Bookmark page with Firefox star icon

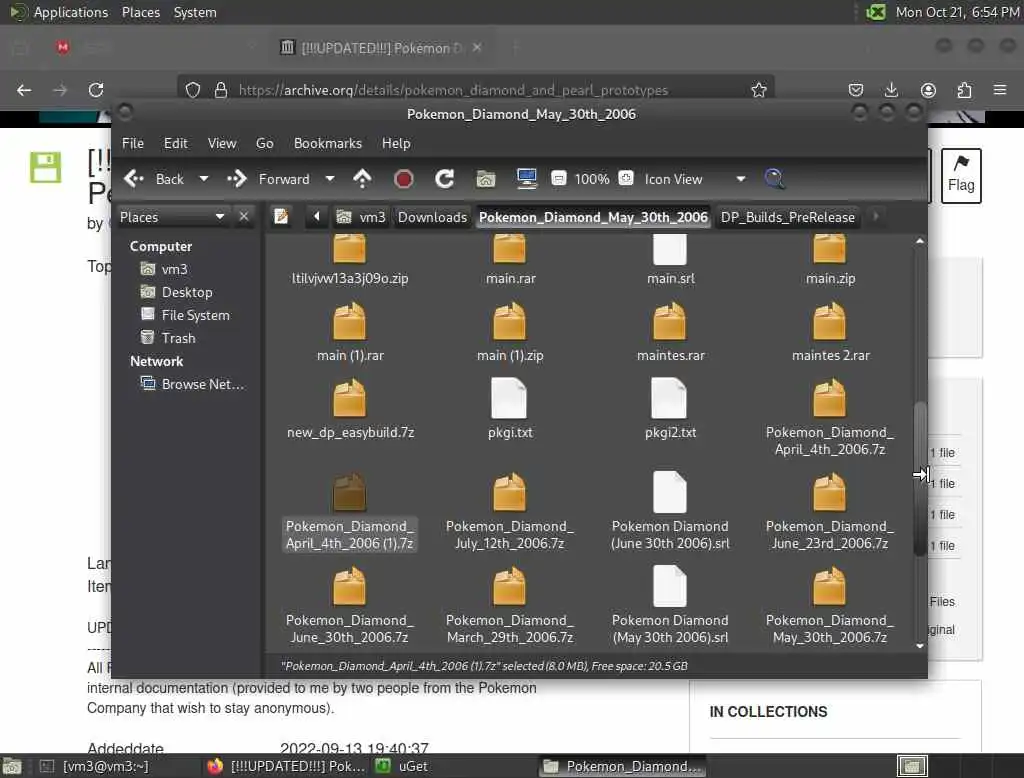(x=758, y=90)
